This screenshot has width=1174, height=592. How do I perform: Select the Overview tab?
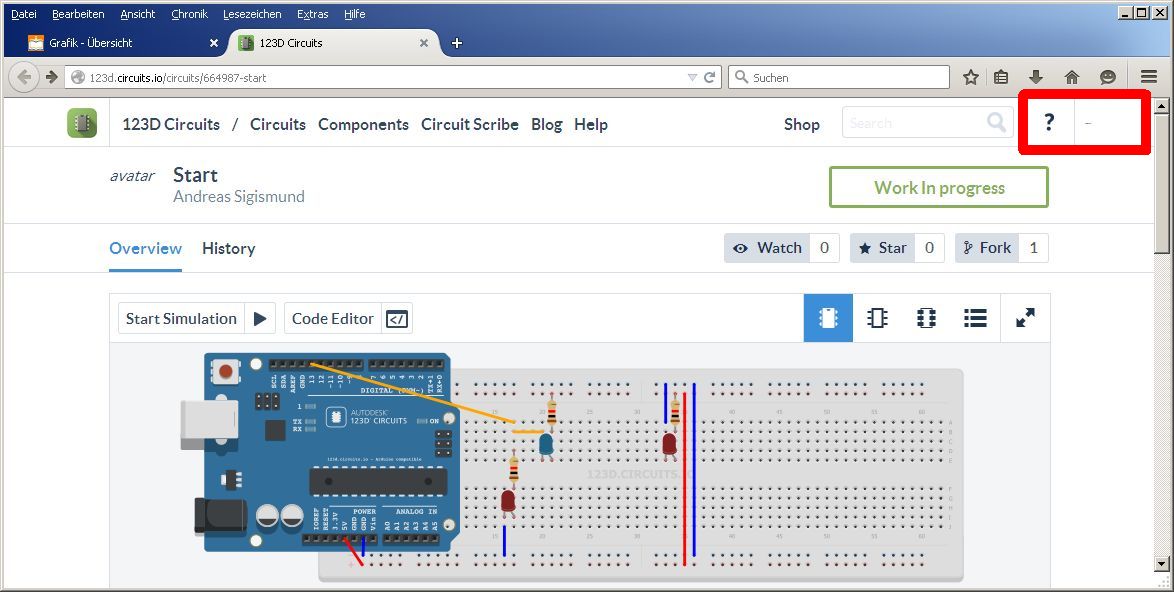click(x=145, y=248)
